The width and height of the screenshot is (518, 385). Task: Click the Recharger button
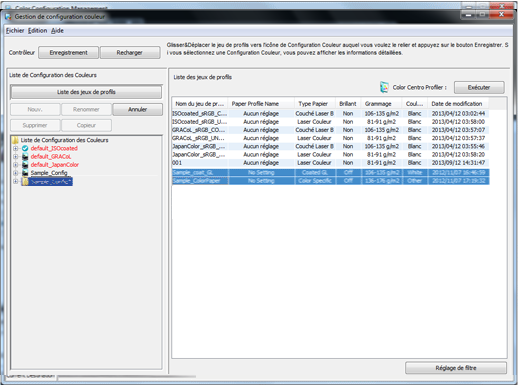click(x=130, y=53)
